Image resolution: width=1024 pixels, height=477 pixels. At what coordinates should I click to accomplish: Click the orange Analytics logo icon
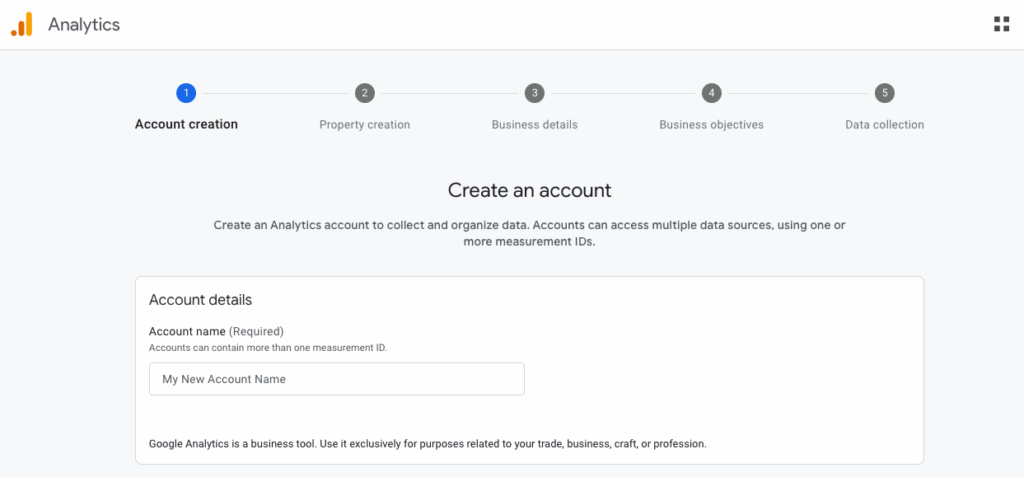[22, 25]
